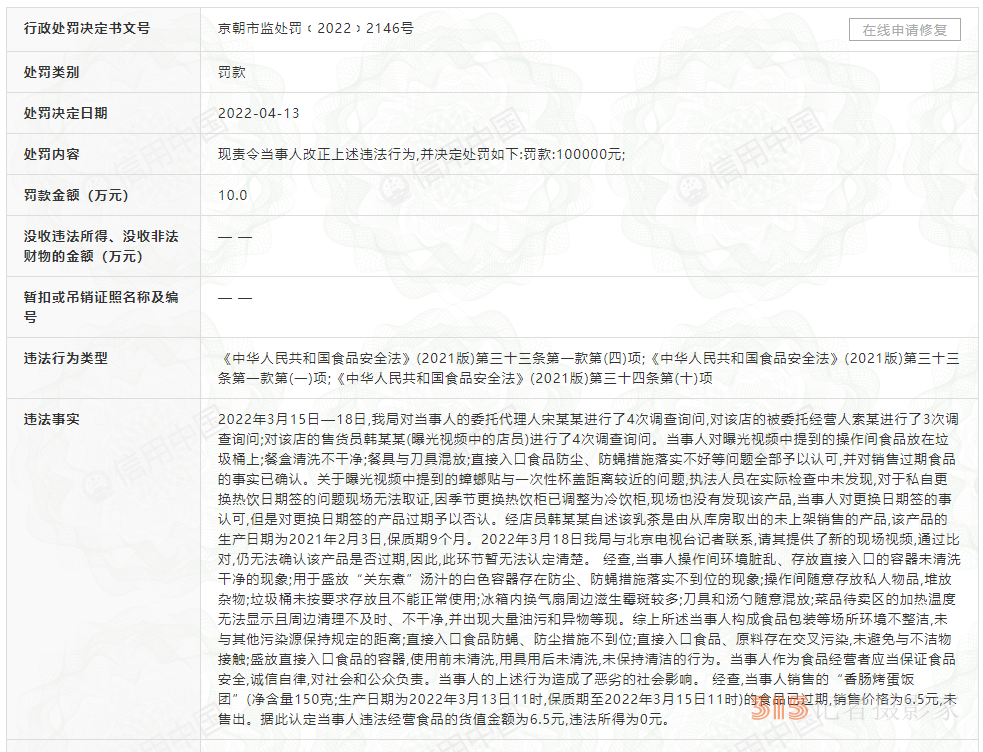Select the 罚款 penalty category value

click(x=232, y=72)
